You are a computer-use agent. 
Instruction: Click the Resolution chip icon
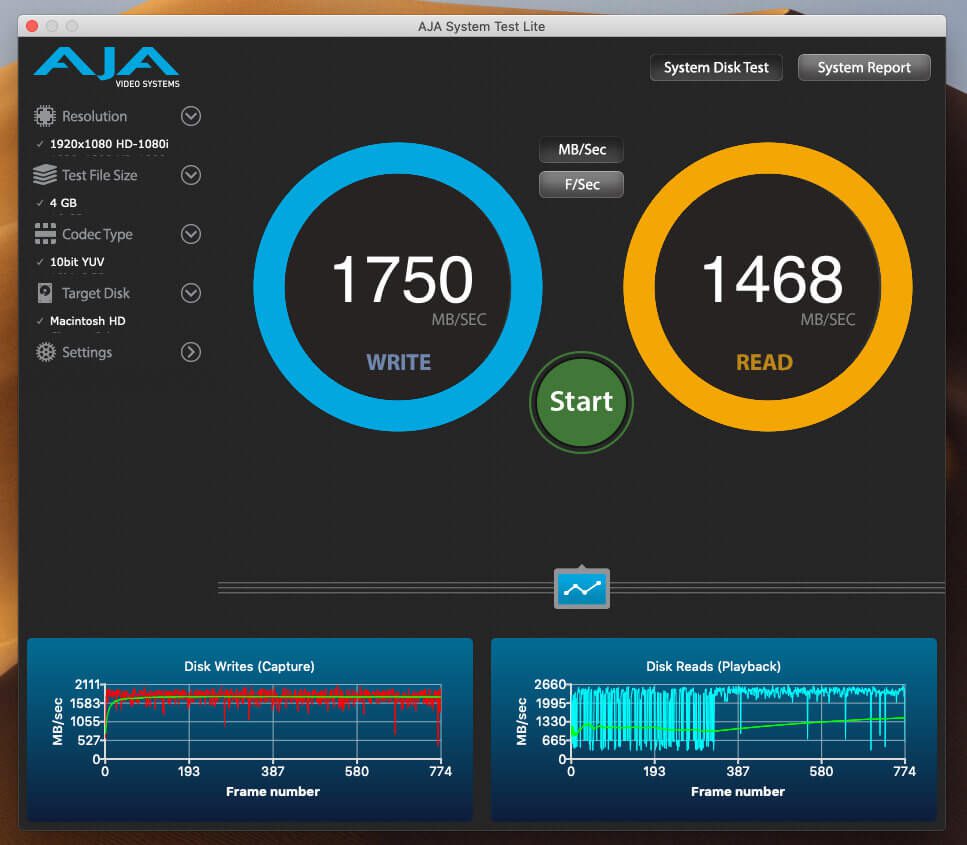[44, 116]
